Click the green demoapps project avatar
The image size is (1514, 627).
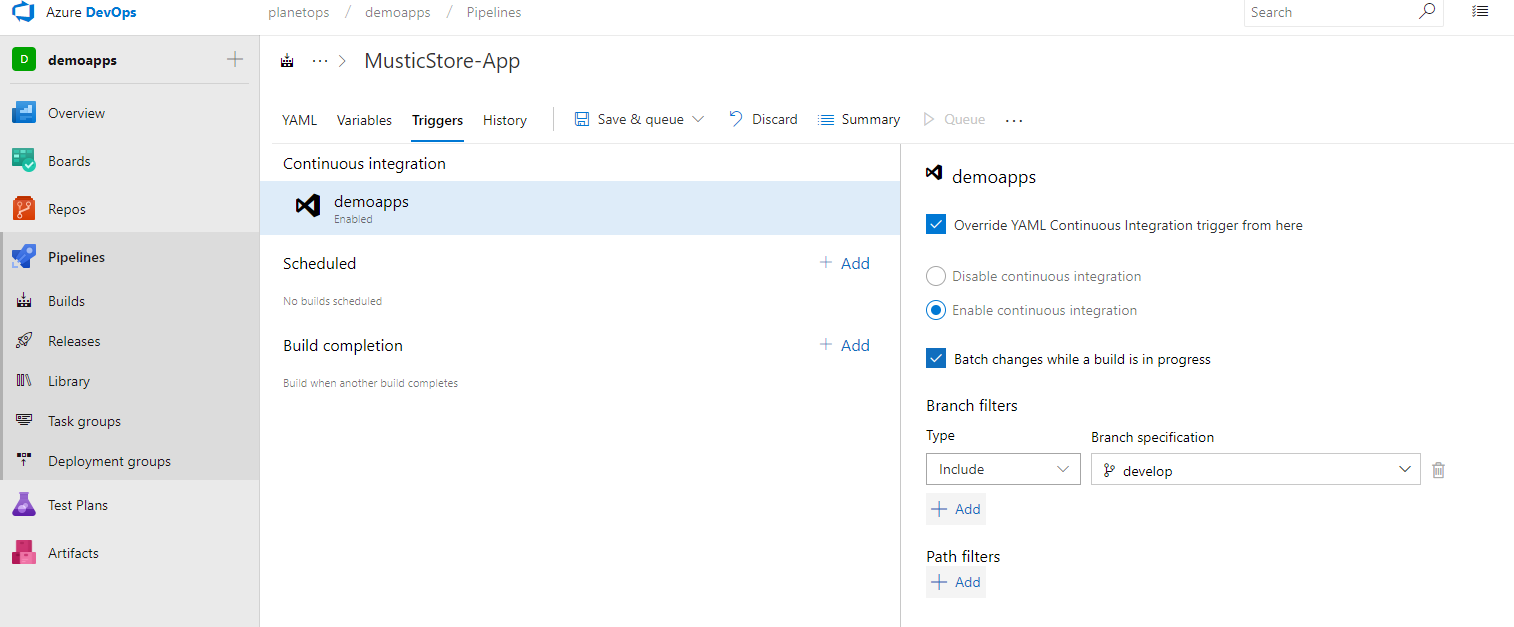[x=24, y=60]
